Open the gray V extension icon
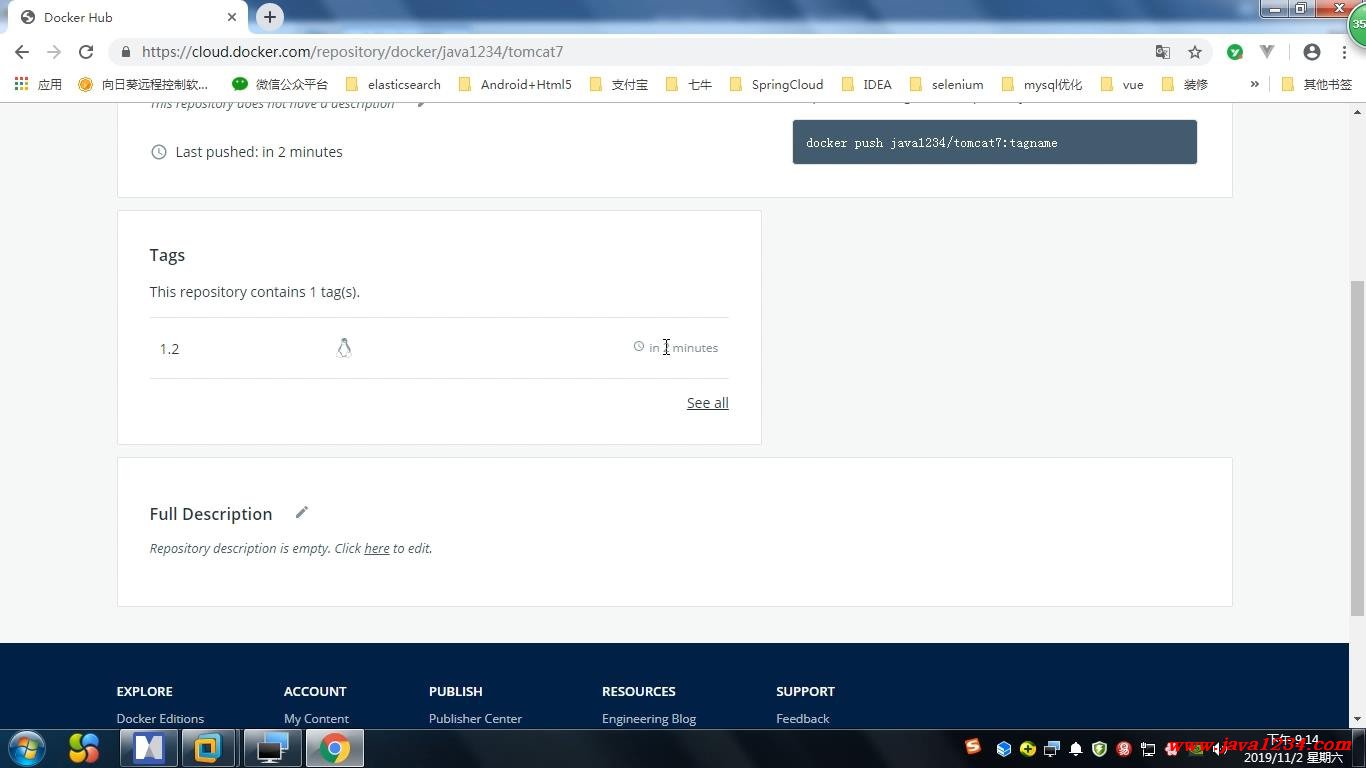Screen dimensions: 1366x768 (x=1267, y=52)
